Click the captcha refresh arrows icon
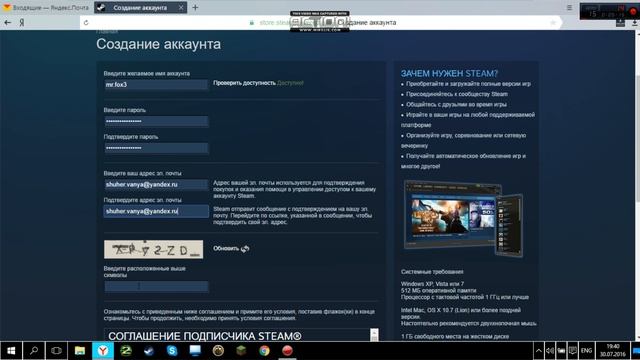640x360 pixels. pos(245,249)
